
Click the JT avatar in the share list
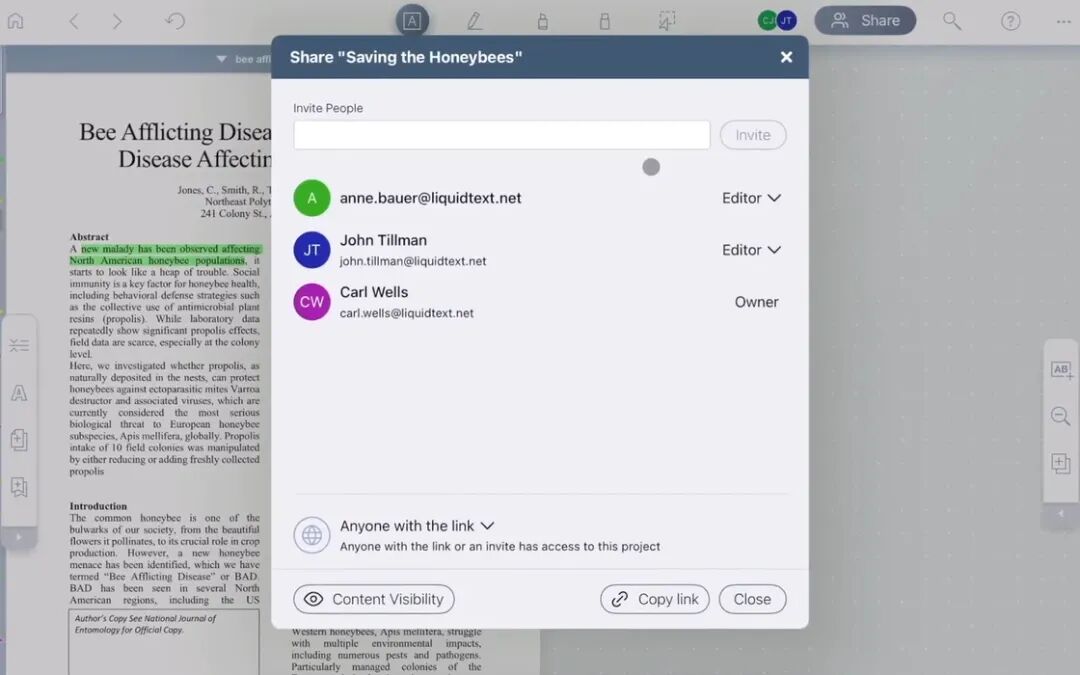click(312, 250)
